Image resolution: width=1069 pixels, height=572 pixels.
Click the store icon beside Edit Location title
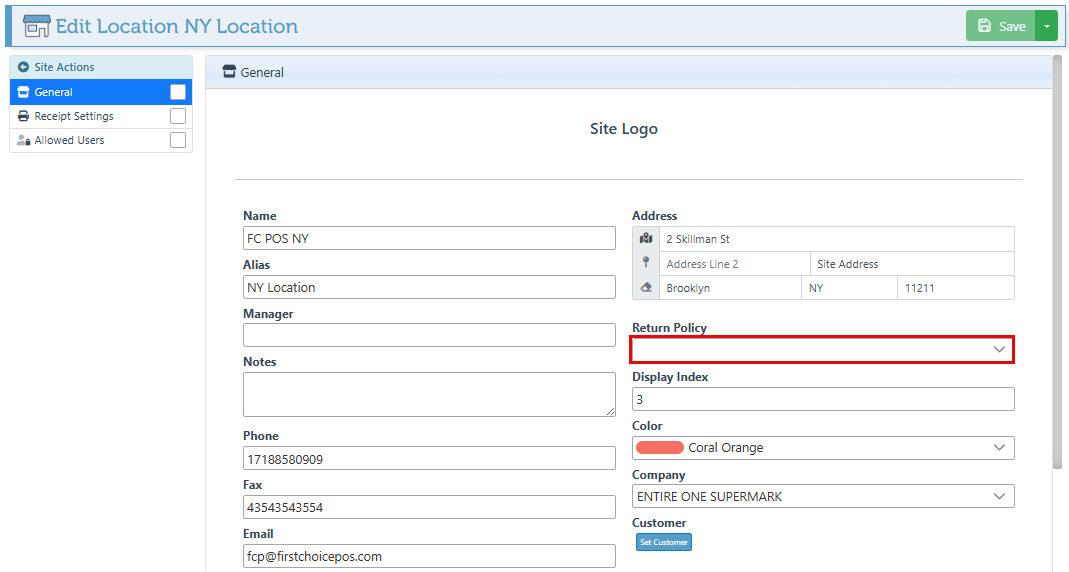click(x=36, y=26)
